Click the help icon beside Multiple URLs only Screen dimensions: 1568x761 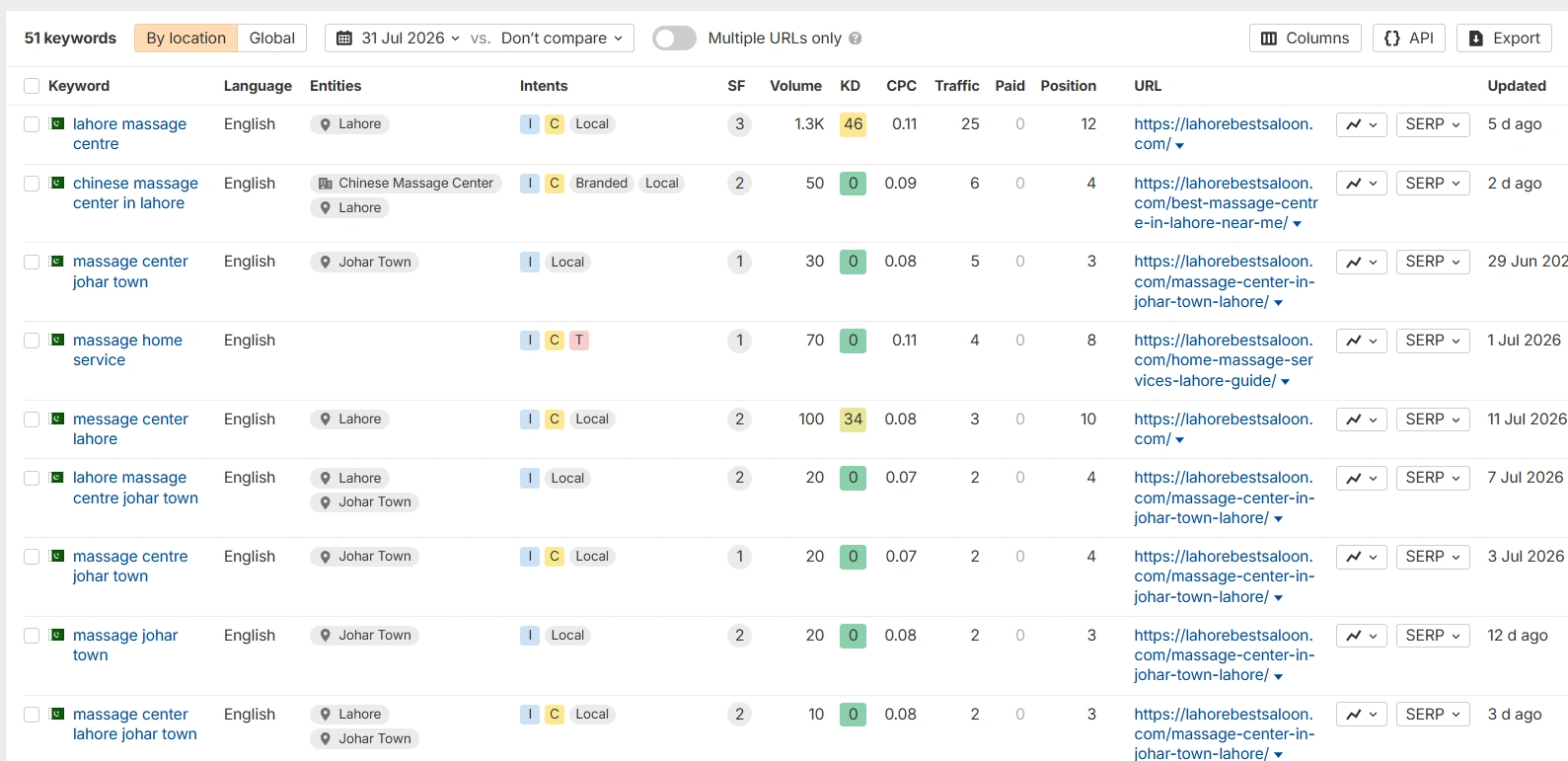[856, 38]
